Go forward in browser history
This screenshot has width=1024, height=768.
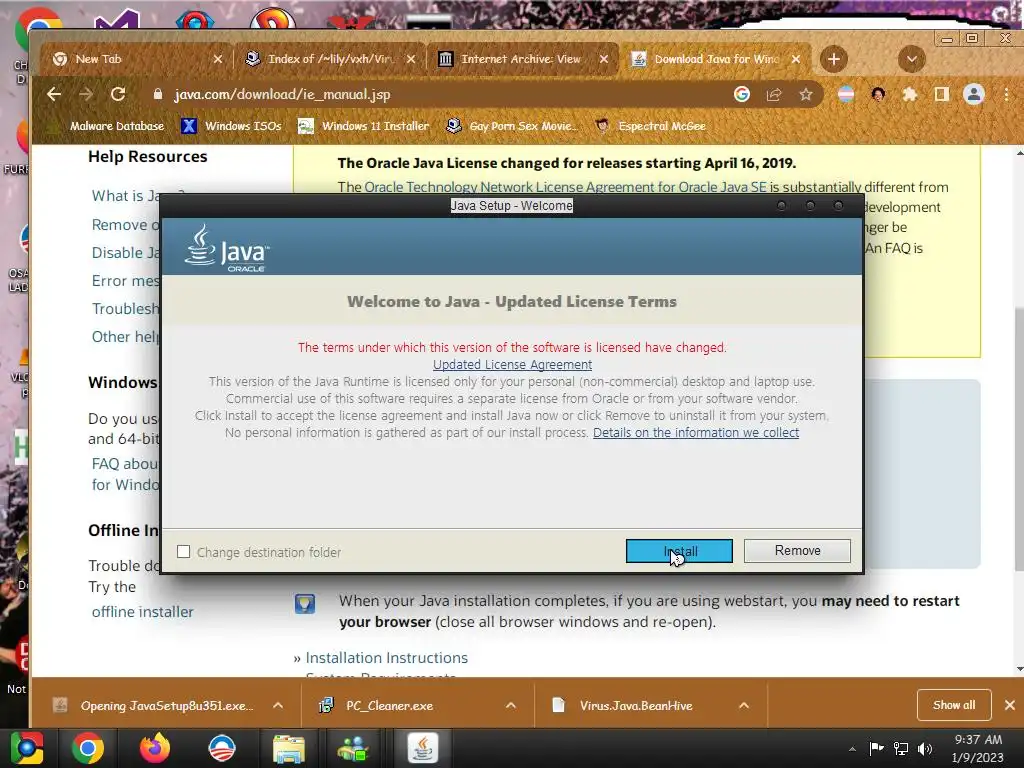[x=86, y=94]
